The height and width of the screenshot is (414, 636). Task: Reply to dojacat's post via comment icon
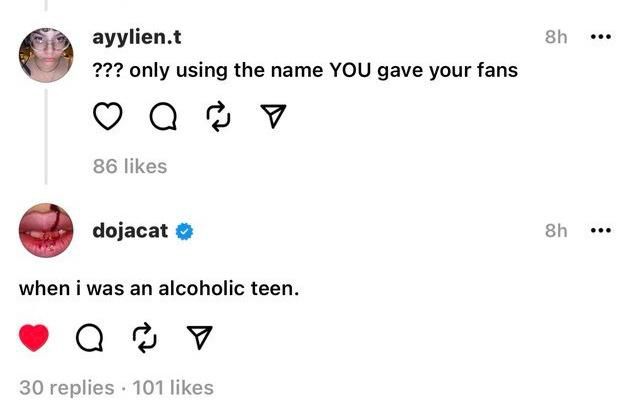point(88,340)
